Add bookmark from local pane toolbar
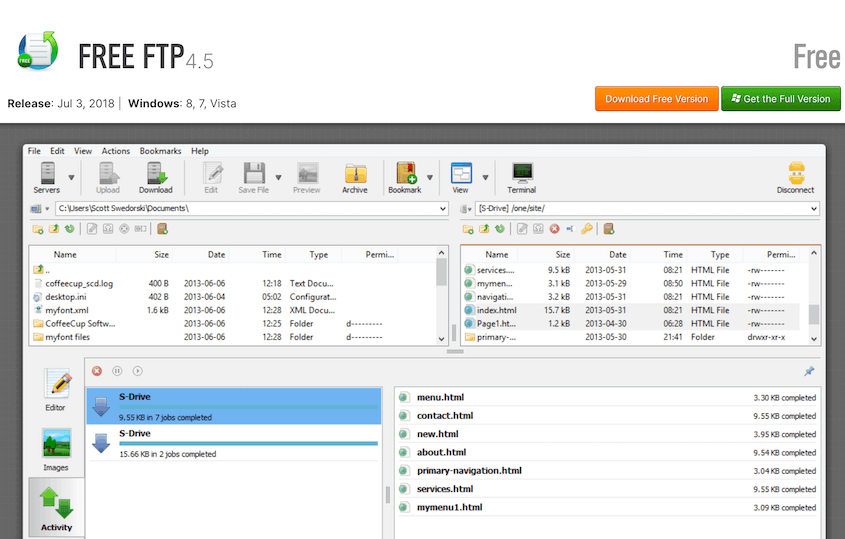 tap(162, 229)
